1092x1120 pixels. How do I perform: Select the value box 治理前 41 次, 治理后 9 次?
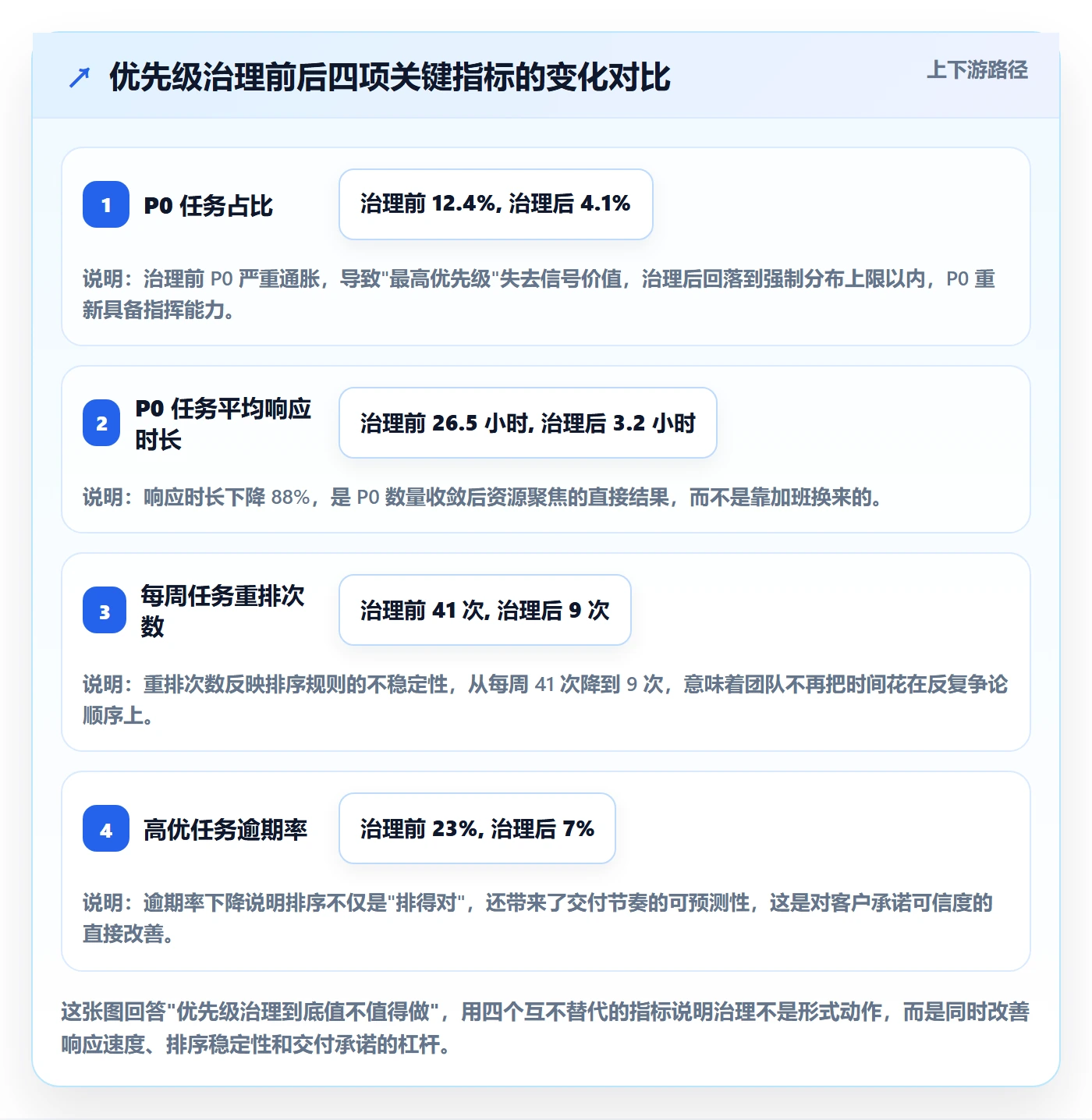click(x=485, y=610)
